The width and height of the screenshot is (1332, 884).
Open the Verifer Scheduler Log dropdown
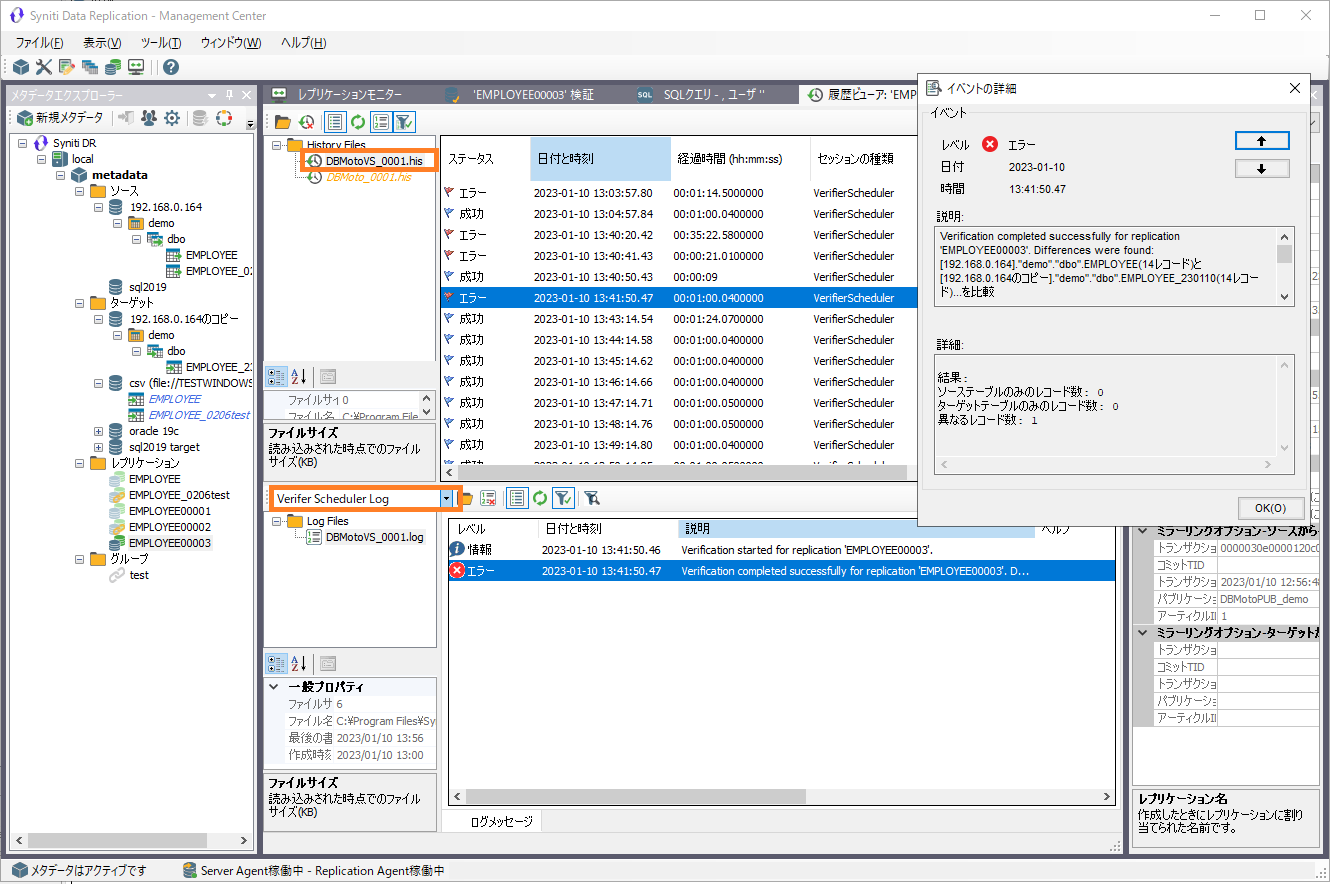(446, 498)
